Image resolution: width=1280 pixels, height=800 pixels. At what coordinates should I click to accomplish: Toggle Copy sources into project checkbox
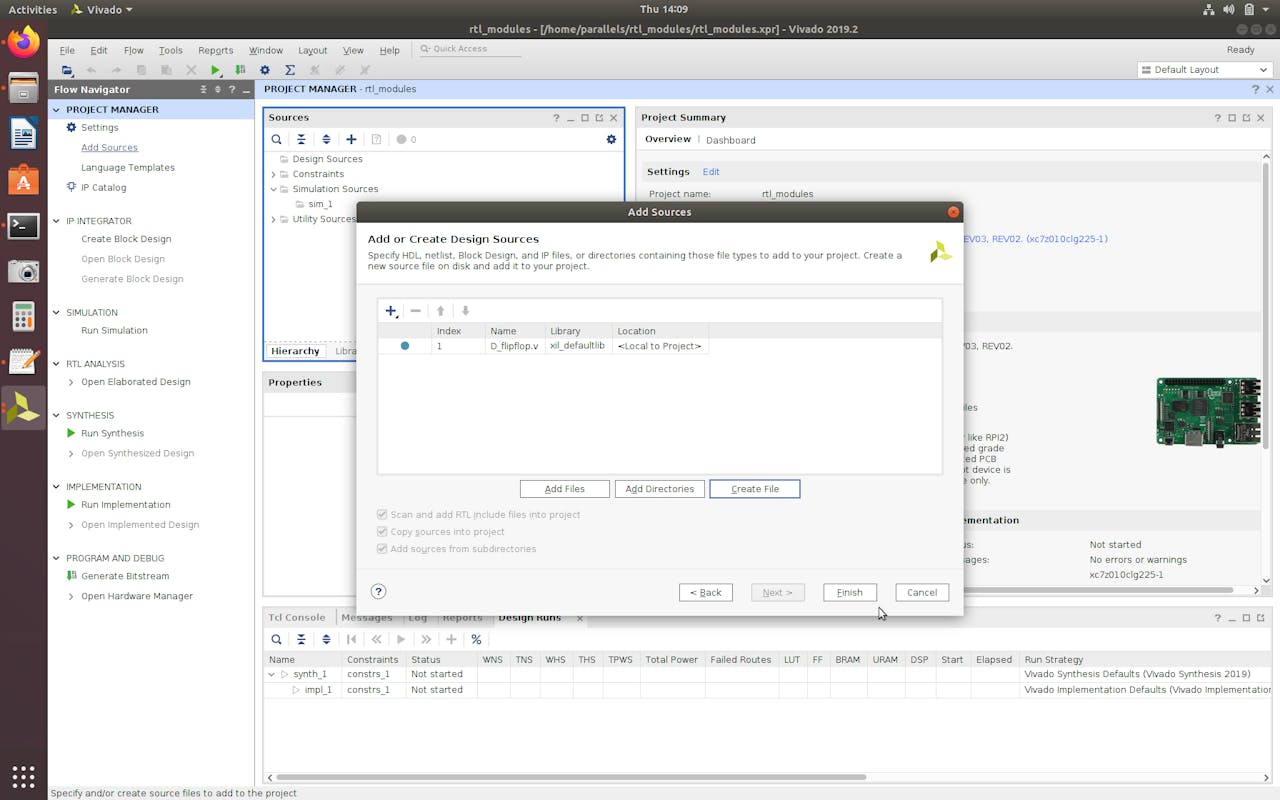[382, 531]
